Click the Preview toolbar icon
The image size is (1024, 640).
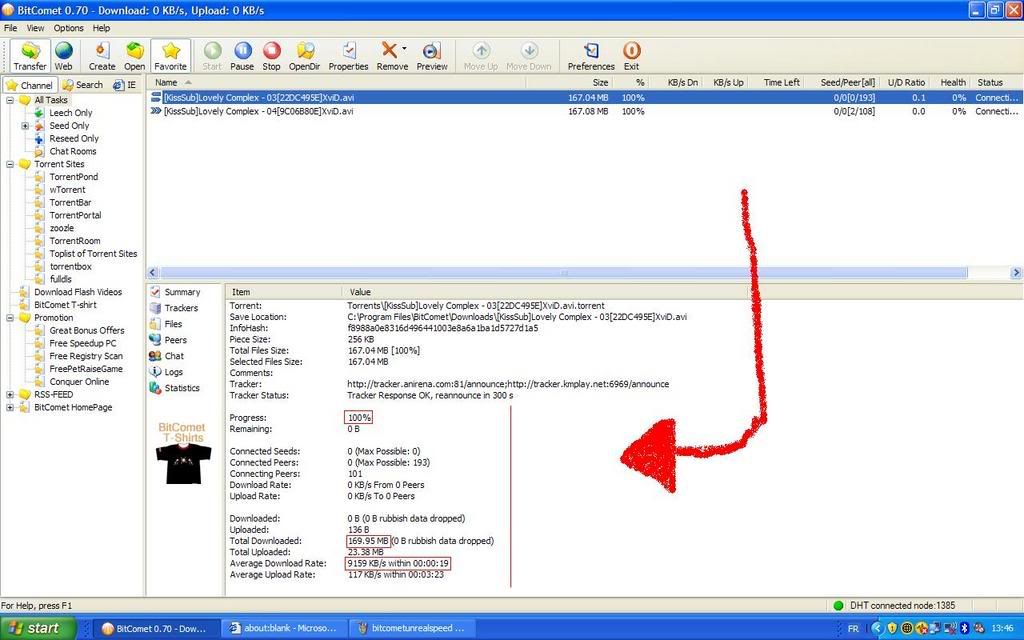432,56
